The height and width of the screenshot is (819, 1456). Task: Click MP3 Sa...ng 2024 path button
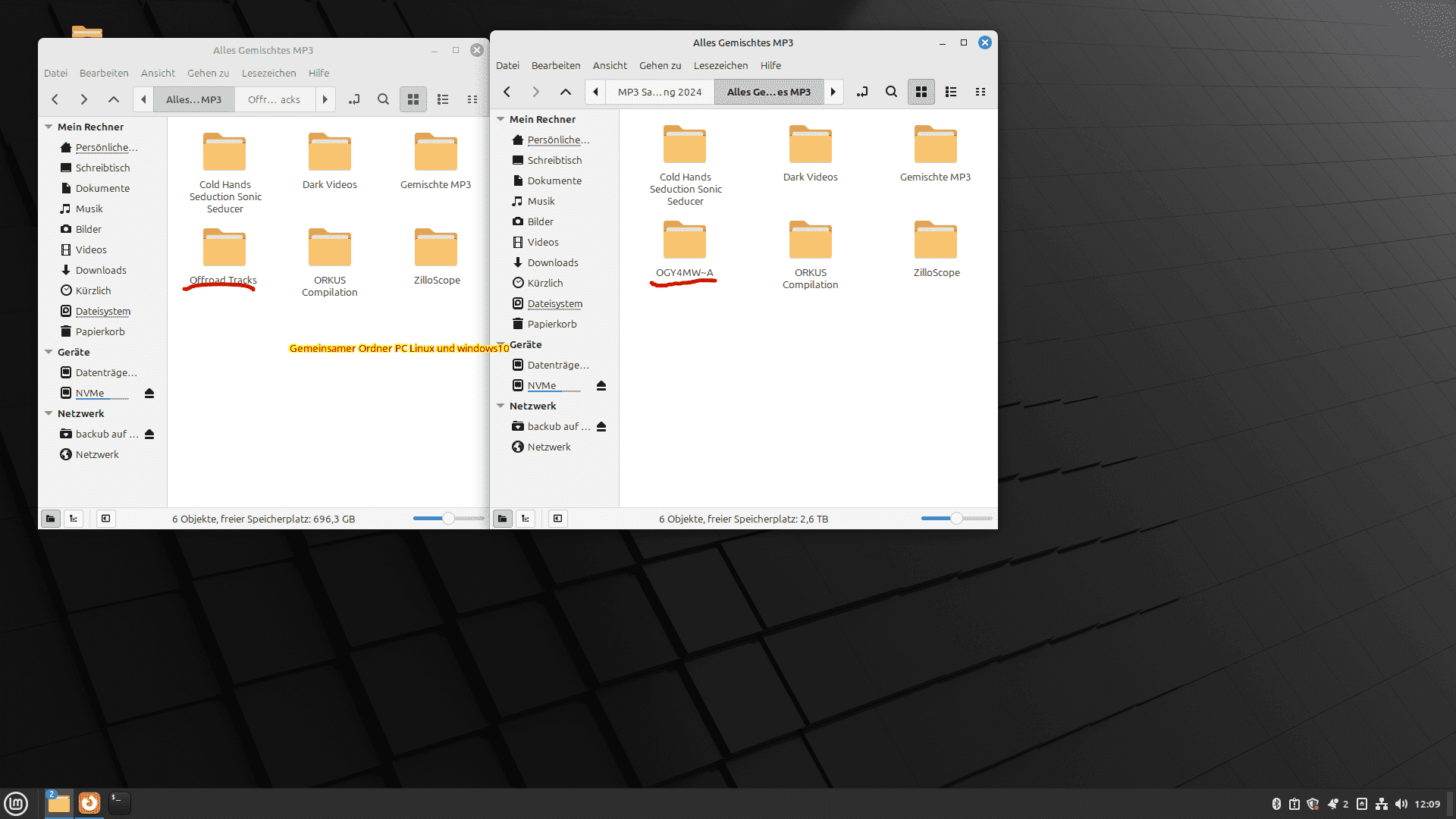pyautogui.click(x=659, y=92)
